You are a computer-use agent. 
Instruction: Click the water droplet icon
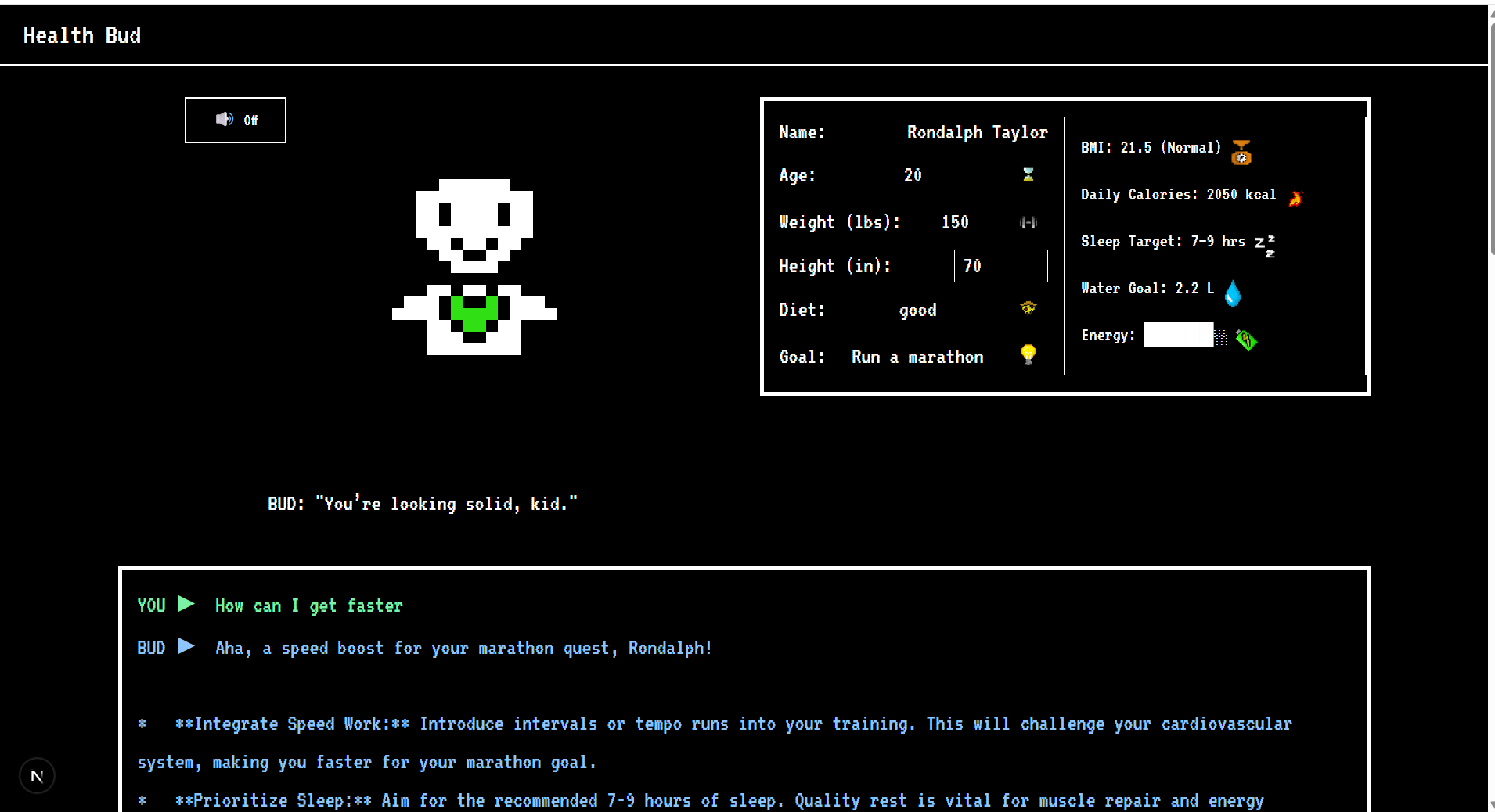click(1233, 293)
